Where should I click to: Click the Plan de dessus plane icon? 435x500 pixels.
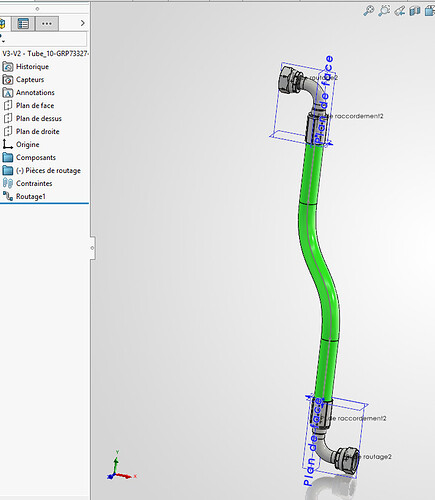(8, 119)
